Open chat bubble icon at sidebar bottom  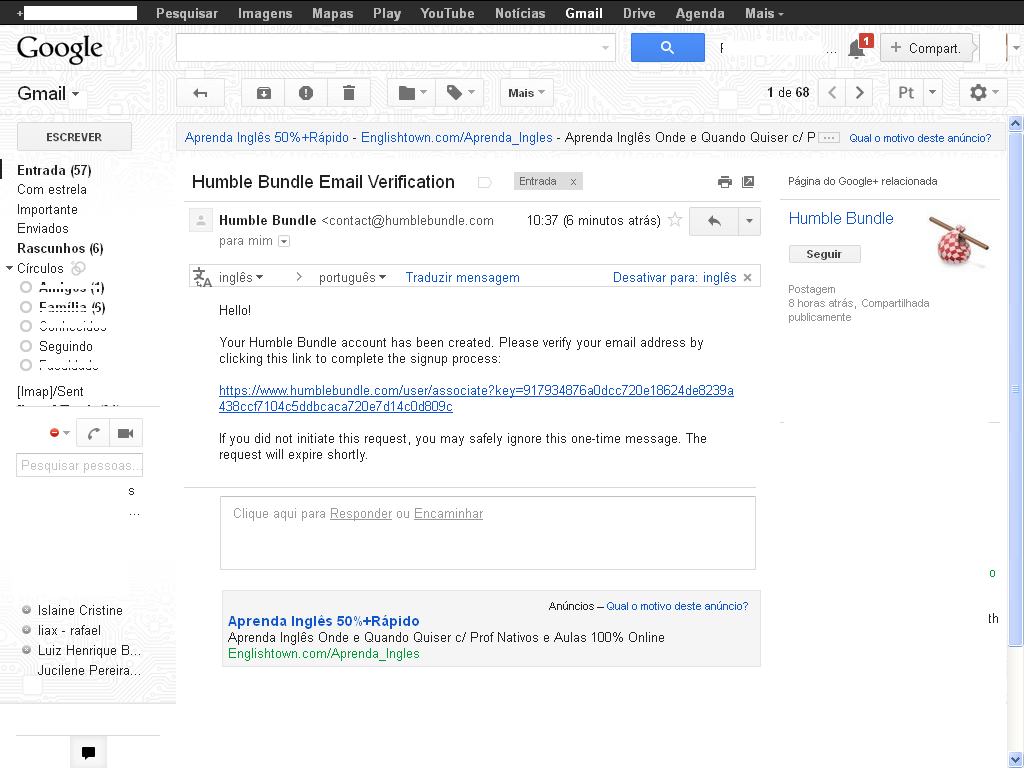[x=88, y=752]
